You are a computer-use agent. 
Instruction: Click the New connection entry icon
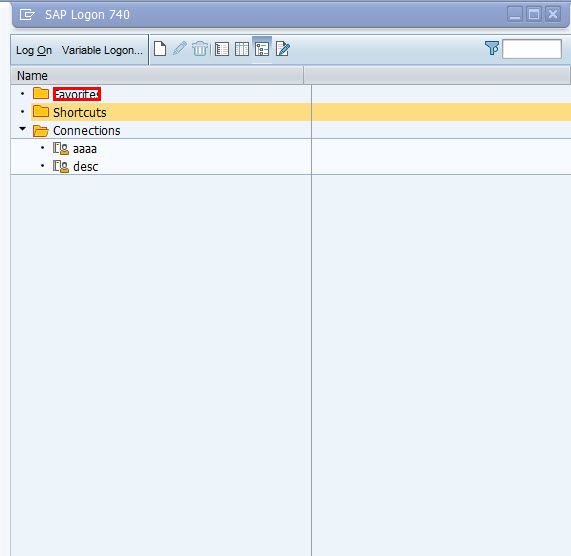(x=160, y=49)
